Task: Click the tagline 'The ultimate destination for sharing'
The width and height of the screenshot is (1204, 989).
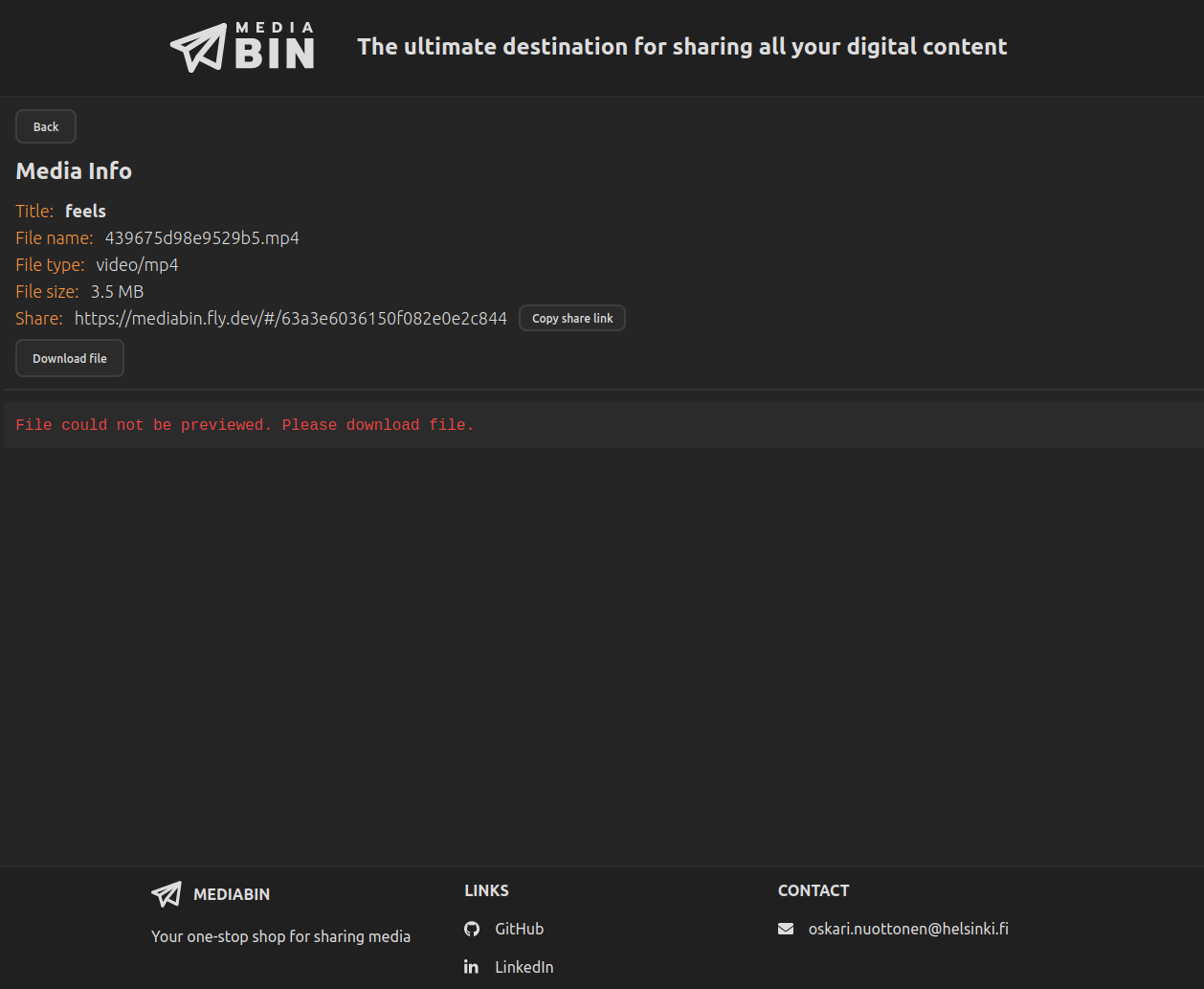Action: [681, 46]
